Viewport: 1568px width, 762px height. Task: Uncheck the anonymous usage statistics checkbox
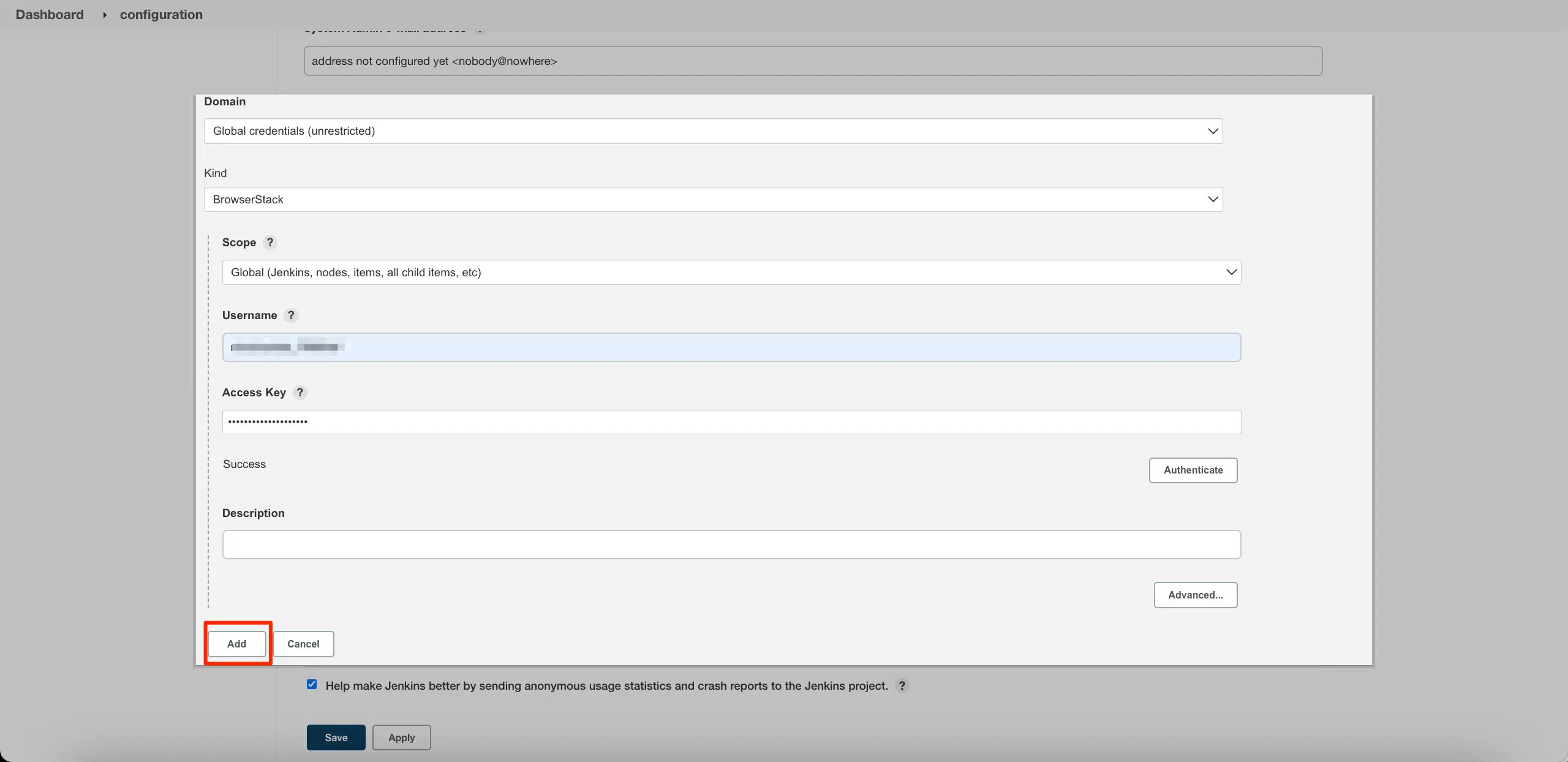point(312,684)
